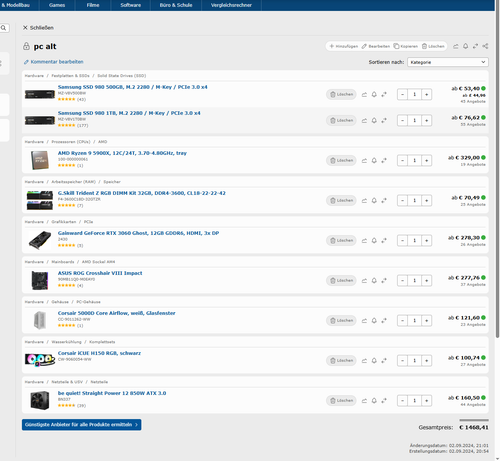500x461 pixels.
Task: Open price history for Corsair iCUE H150 RGB
Action: point(364,361)
